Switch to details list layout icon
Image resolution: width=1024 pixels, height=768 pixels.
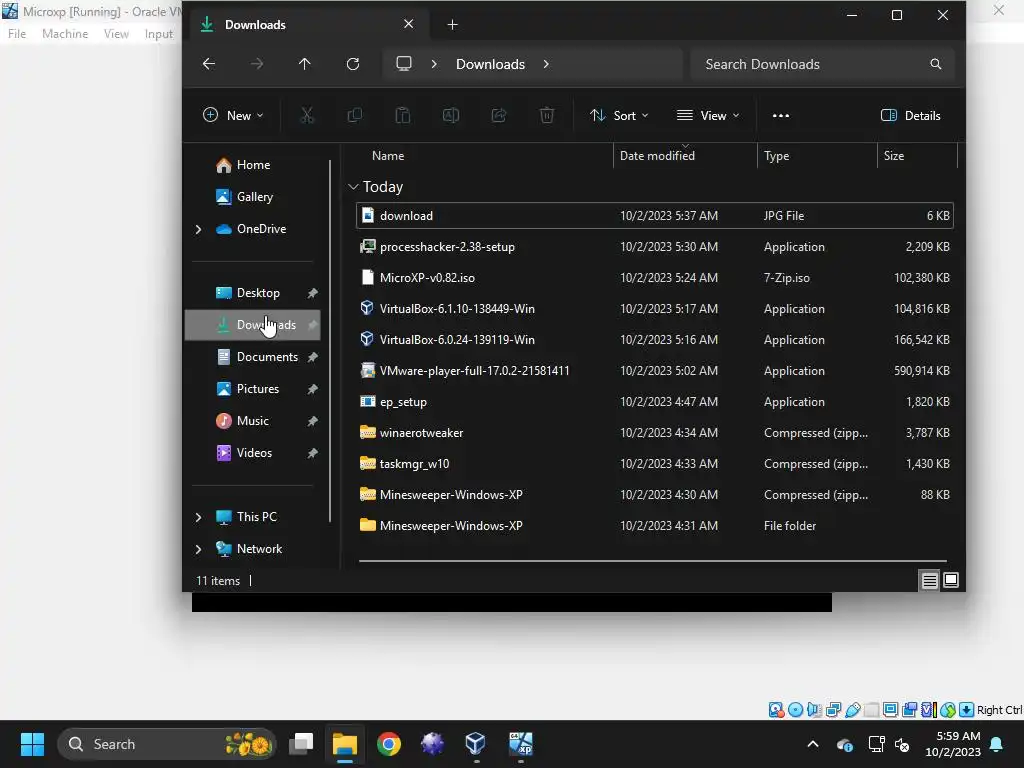(929, 580)
